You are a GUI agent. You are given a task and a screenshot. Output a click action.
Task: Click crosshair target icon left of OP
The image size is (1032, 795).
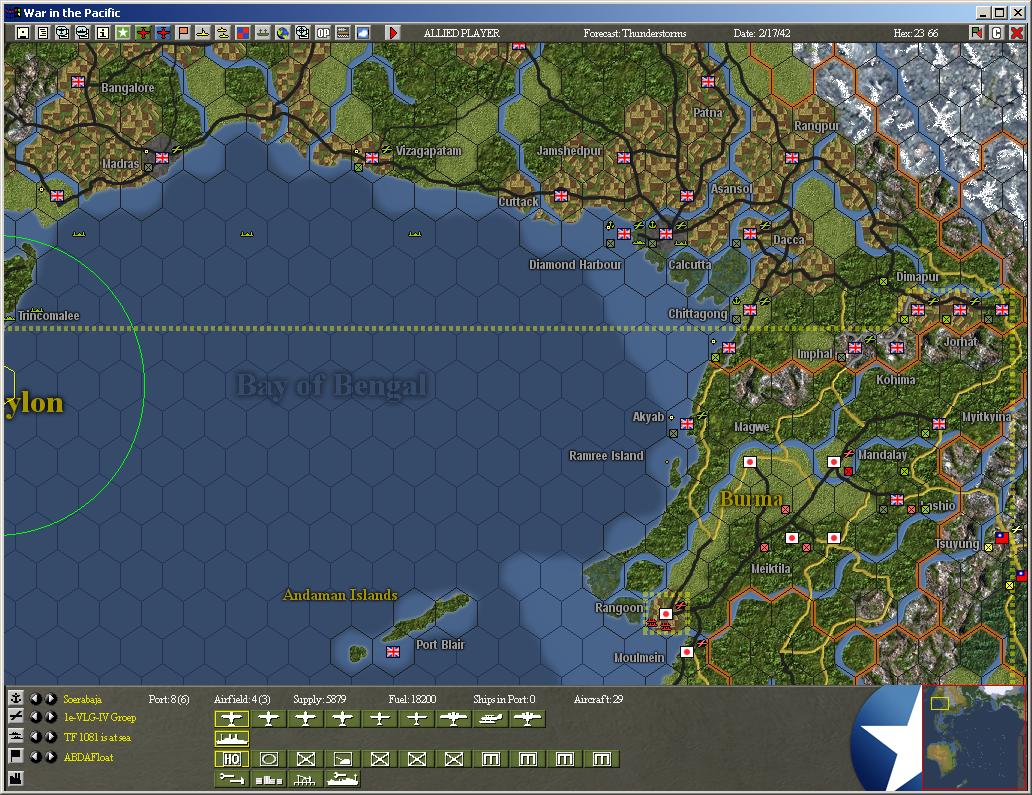303,32
